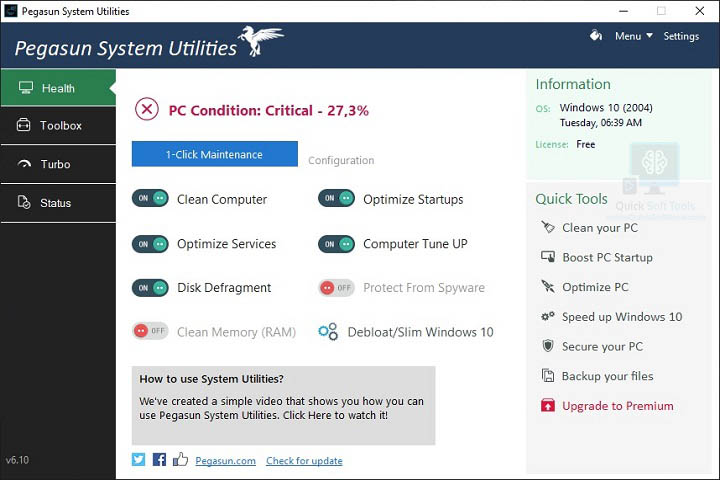The height and width of the screenshot is (480, 720).
Task: Switch off Disk Defragment toggle
Action: tap(150, 288)
